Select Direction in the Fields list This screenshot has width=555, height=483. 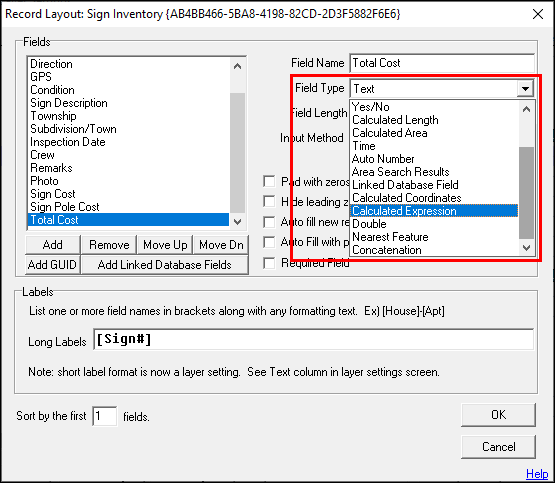pyautogui.click(x=128, y=64)
